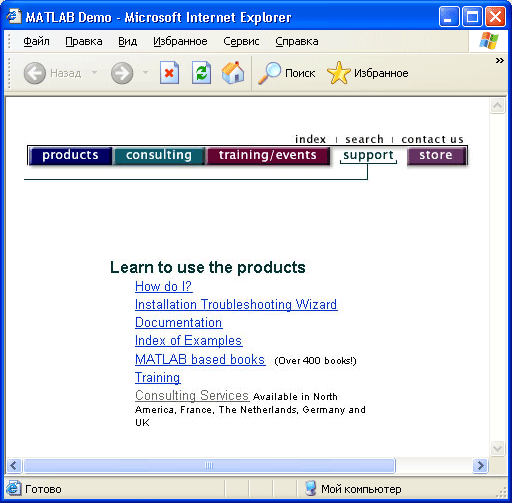Open the Справка menu

click(x=297, y=41)
